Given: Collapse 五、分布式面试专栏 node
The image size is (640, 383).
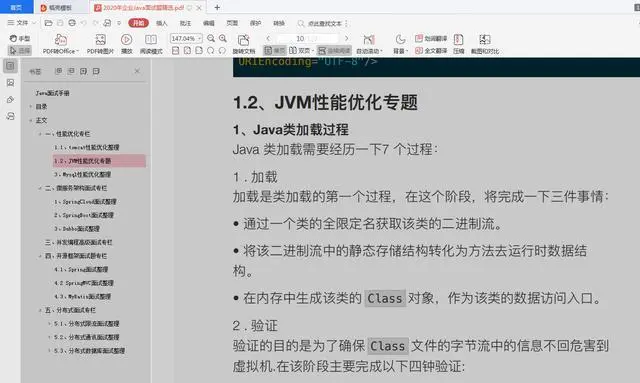Looking at the screenshot, I should point(40,310).
